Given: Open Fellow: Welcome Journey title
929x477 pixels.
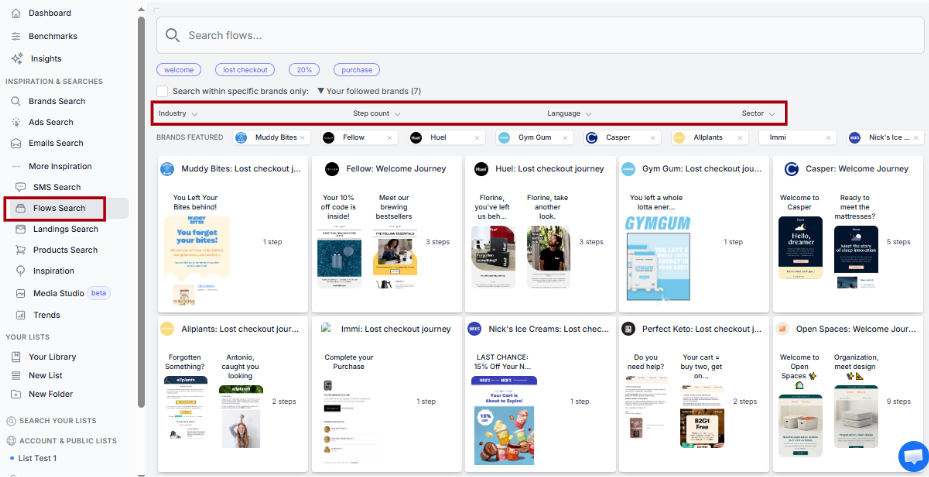Looking at the screenshot, I should click(396, 169).
